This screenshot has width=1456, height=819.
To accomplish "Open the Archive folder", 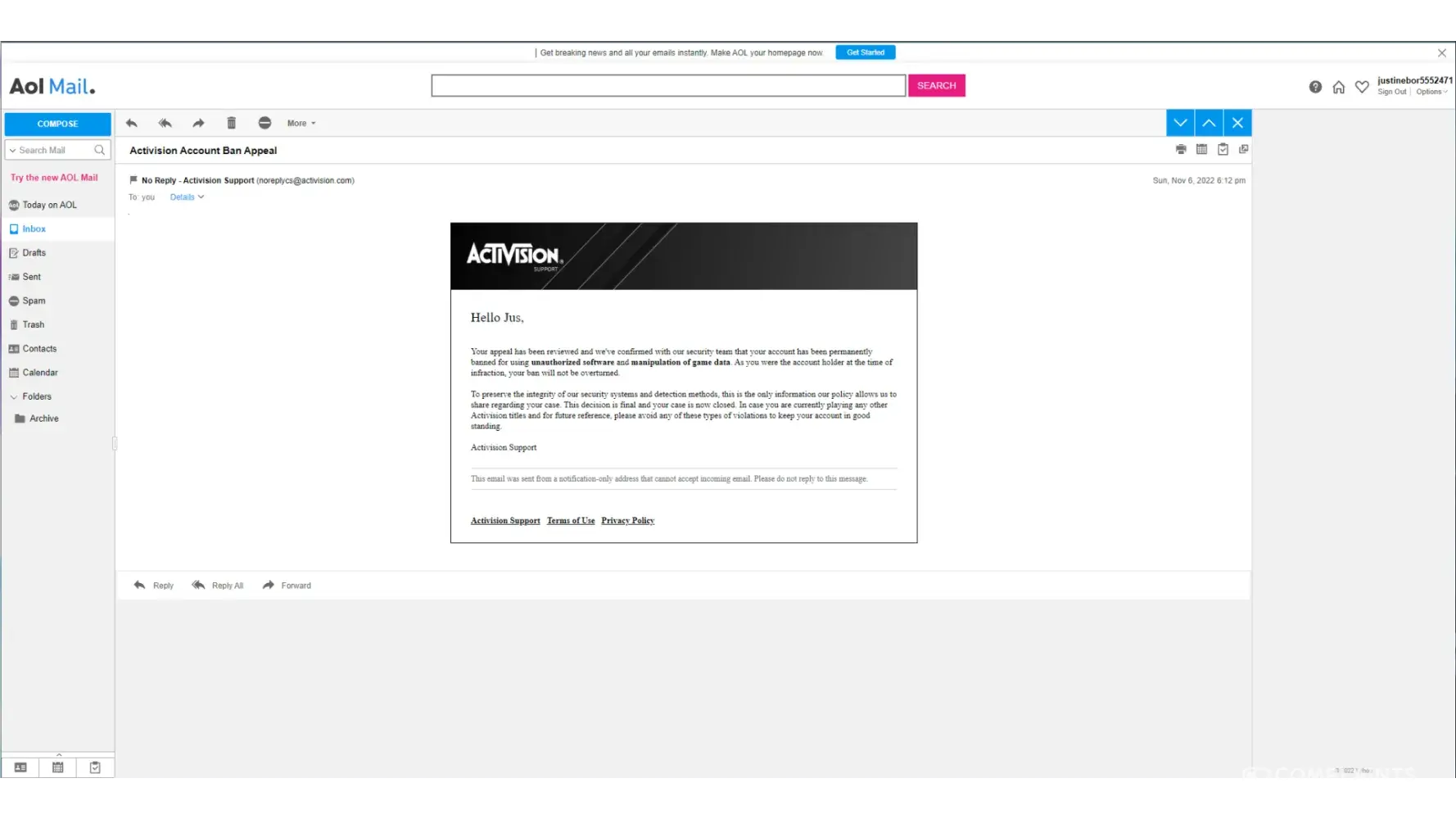I will click(43, 419).
